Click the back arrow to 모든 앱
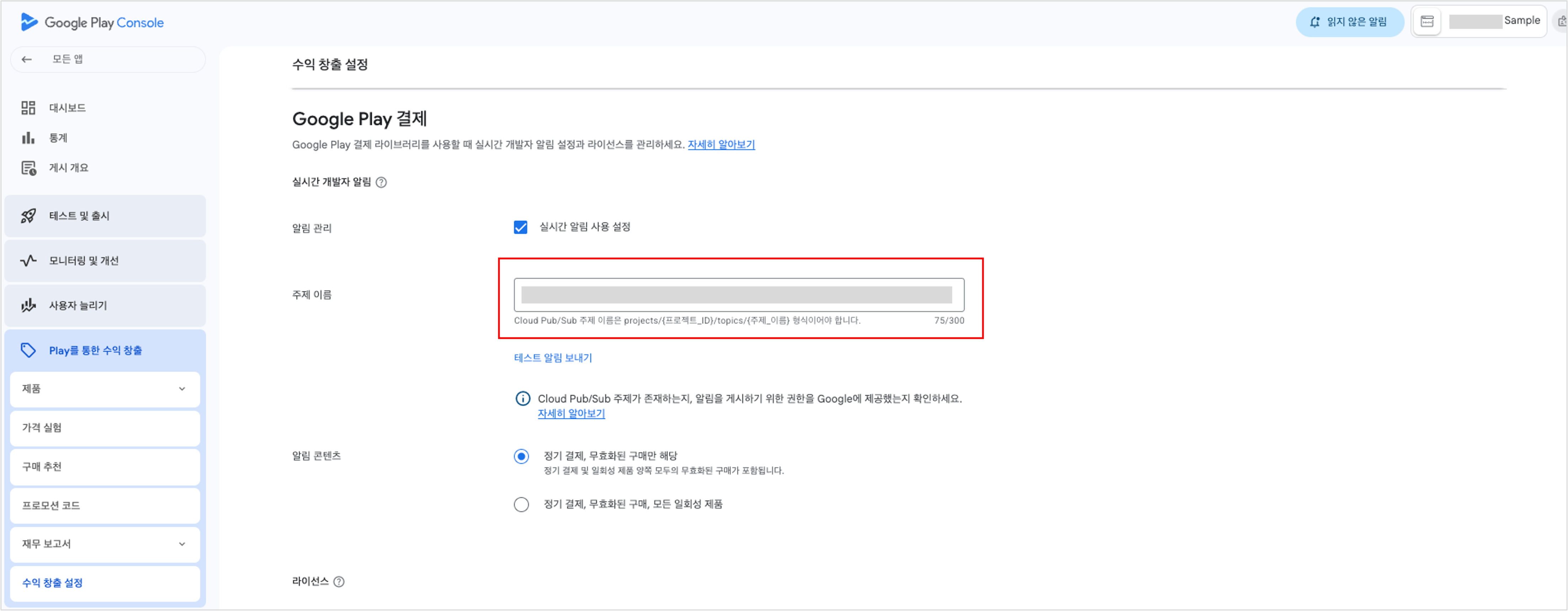This screenshot has height=611, width=1568. (27, 59)
